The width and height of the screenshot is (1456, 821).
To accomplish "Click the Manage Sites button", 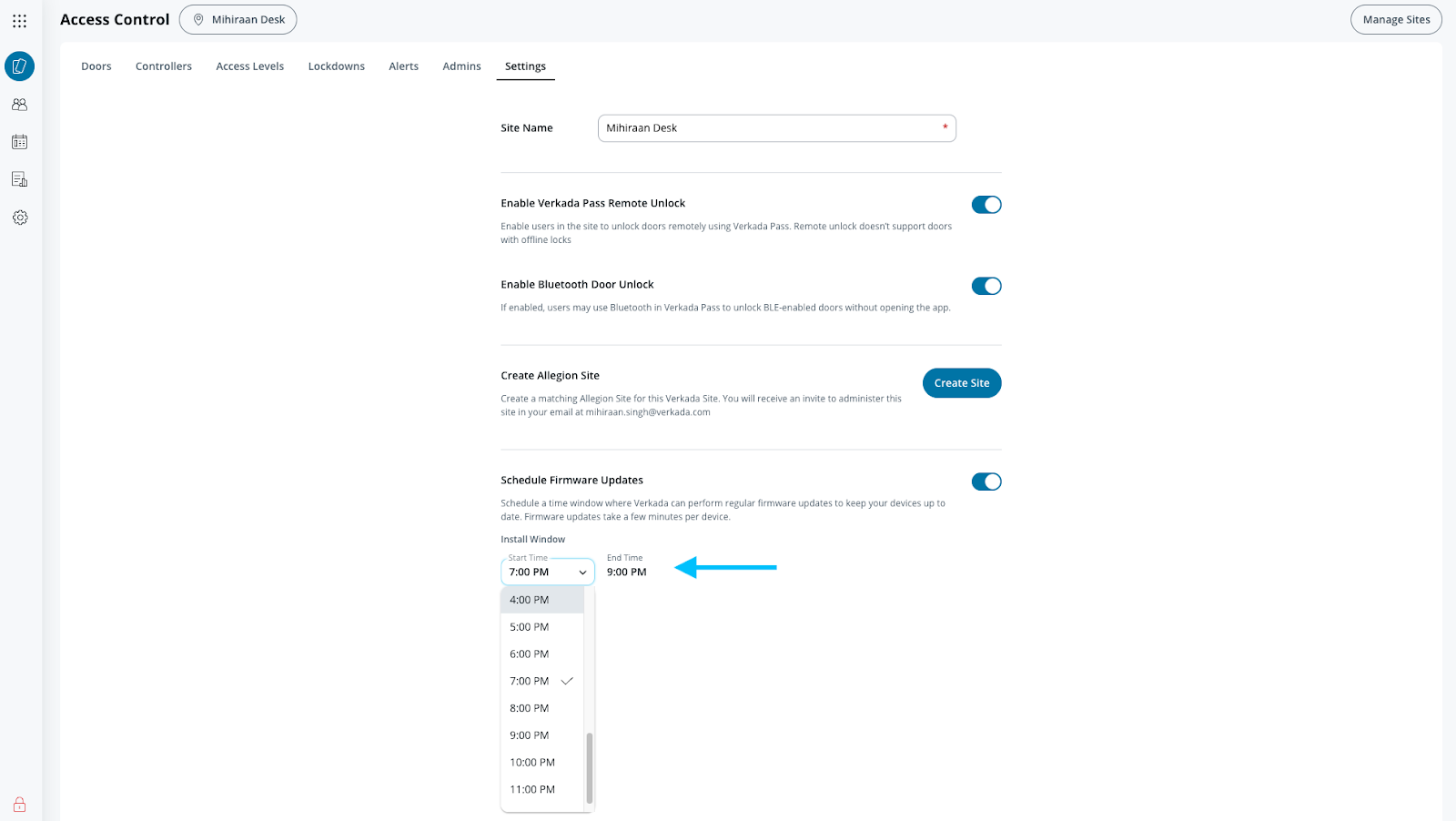I will click(1396, 20).
